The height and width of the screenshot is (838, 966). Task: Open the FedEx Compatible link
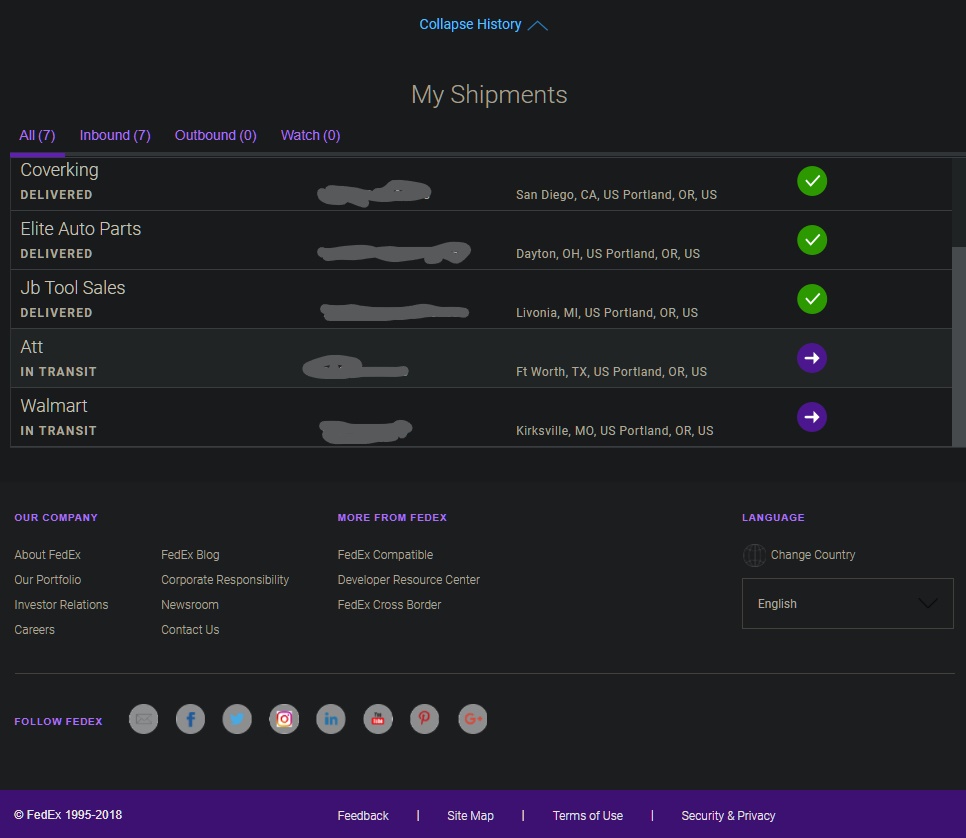[x=385, y=555]
